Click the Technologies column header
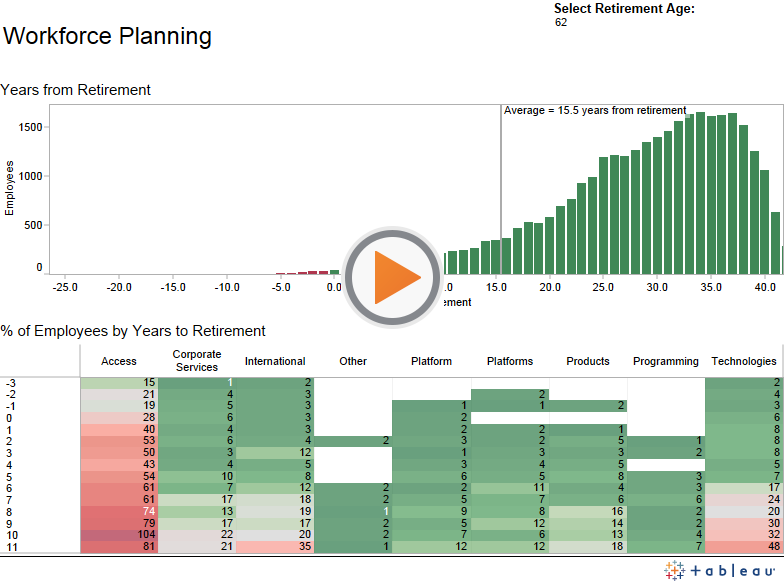 [743, 361]
